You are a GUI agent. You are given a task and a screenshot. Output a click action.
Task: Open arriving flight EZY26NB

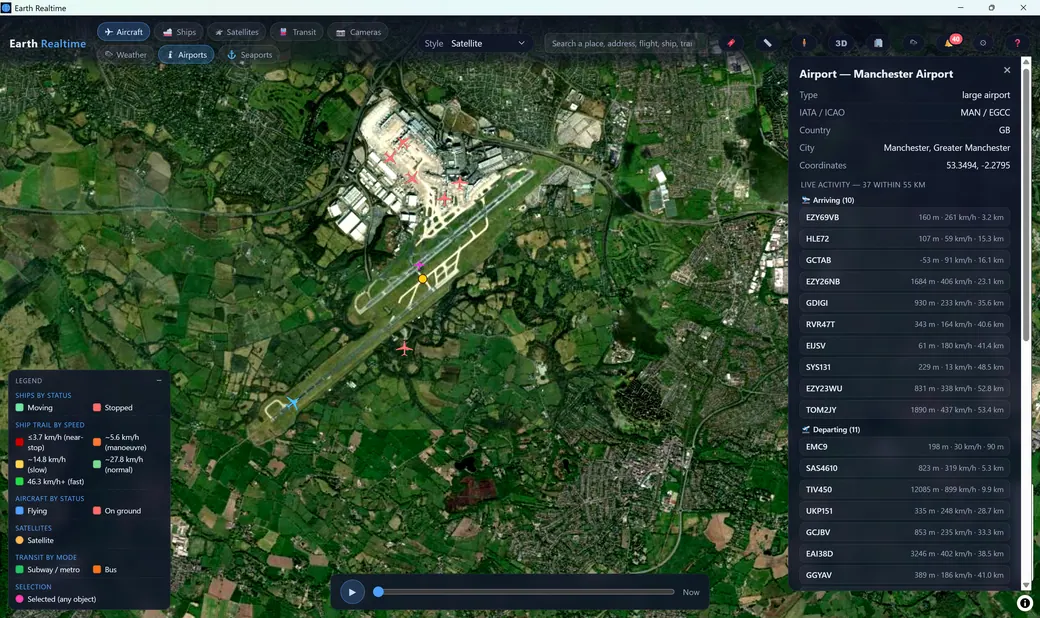point(905,281)
